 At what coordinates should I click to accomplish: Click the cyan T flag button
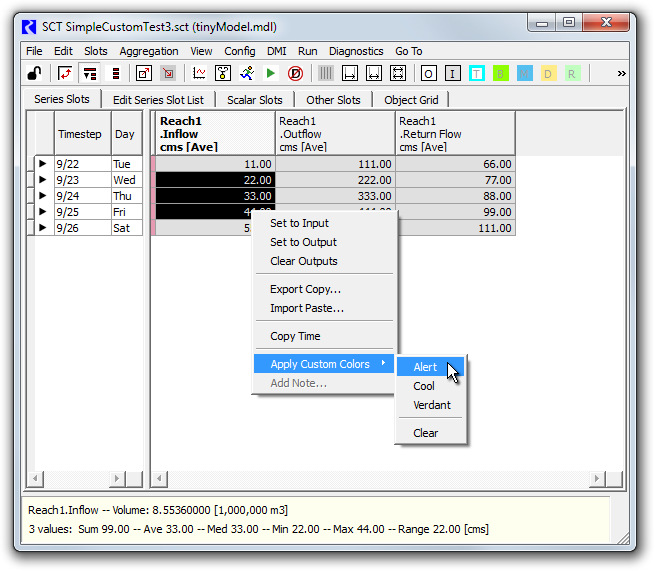[477, 74]
